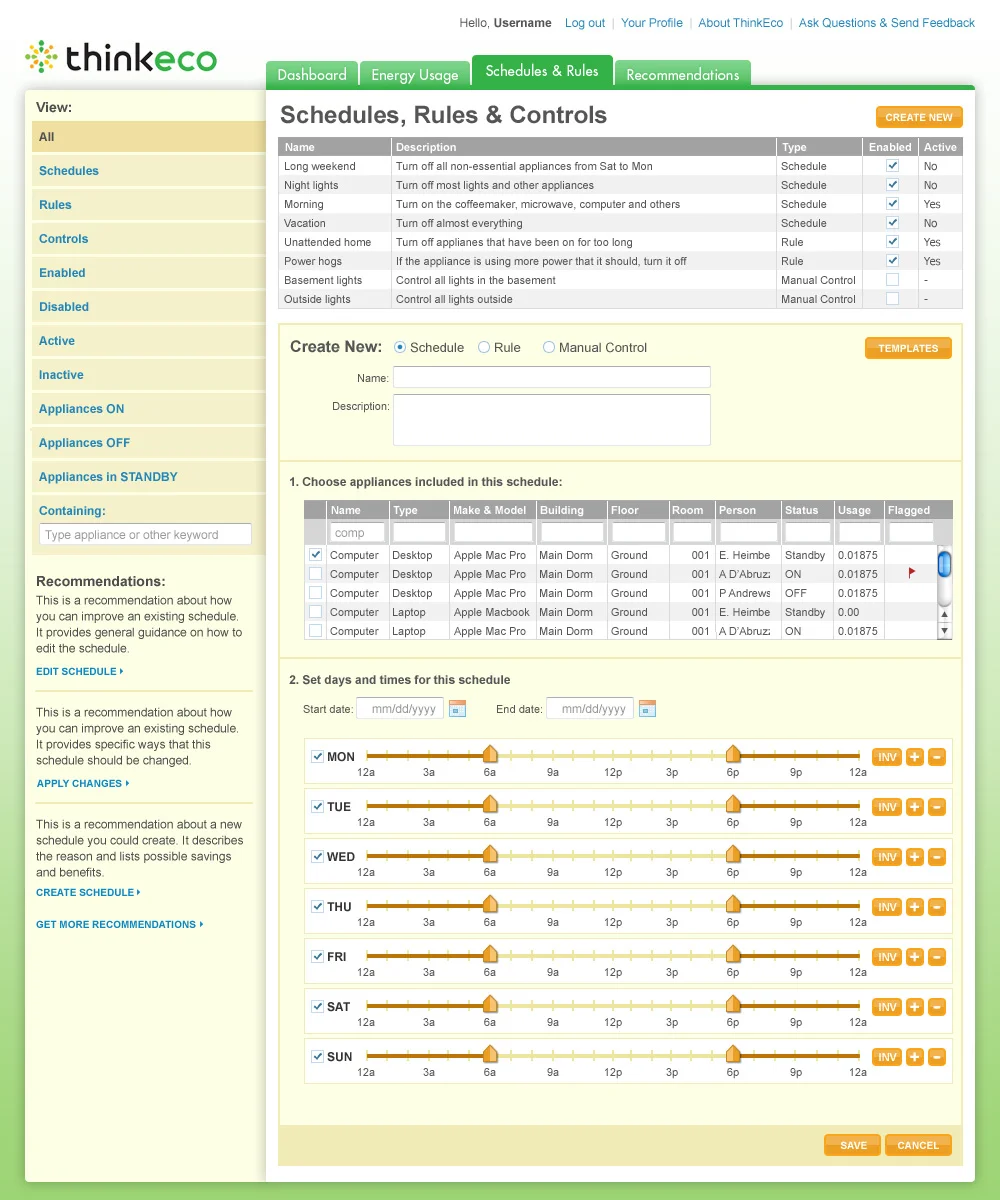Click appliance list scrollbar up arrow

click(944, 615)
